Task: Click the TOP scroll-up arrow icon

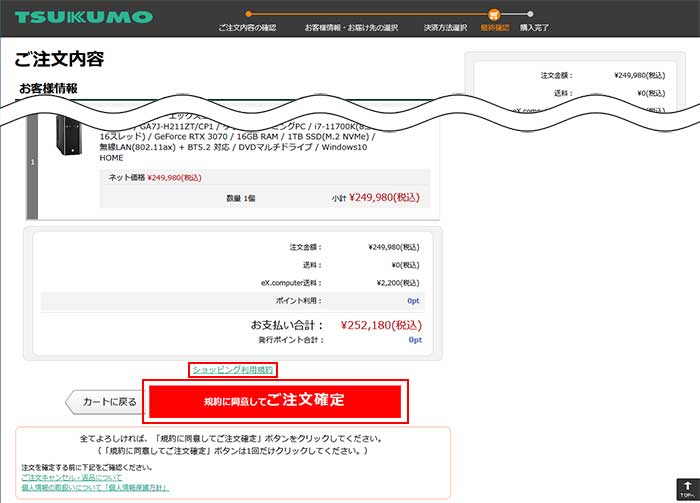Action: coord(687,489)
